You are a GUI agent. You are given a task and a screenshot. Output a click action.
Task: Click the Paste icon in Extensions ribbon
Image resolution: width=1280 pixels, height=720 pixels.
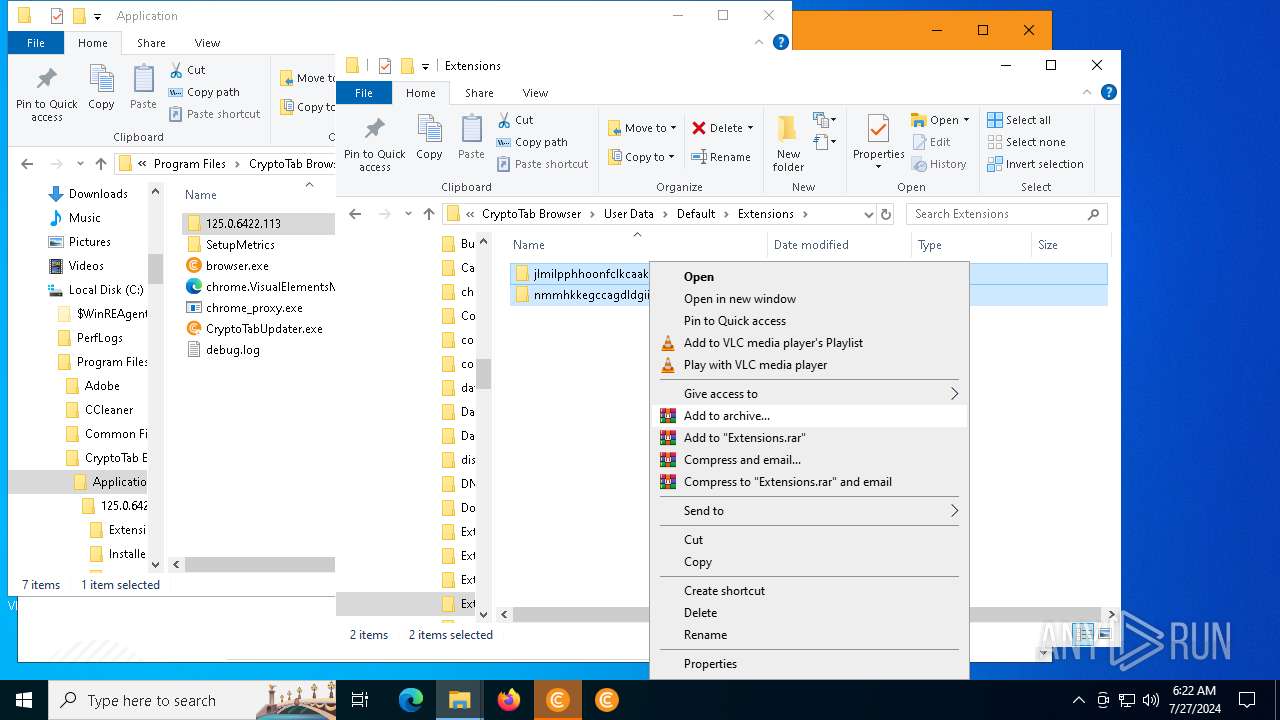(x=471, y=138)
